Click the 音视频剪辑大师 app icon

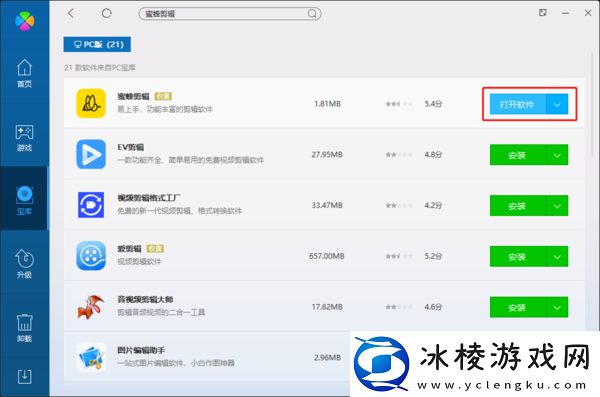point(91,307)
